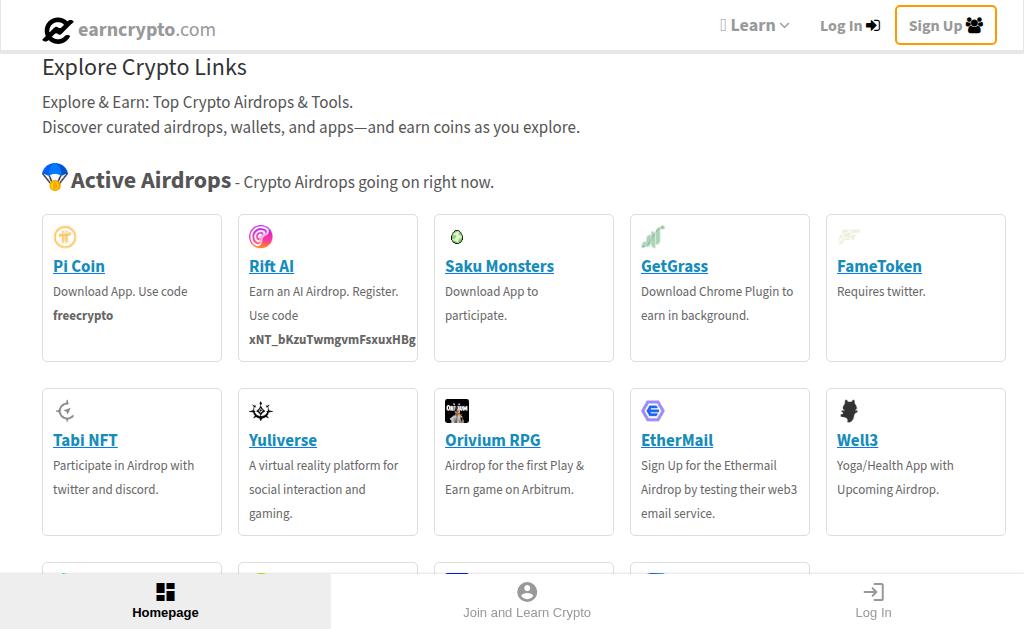
Task: Open the Yuliverse link
Action: coord(283,440)
